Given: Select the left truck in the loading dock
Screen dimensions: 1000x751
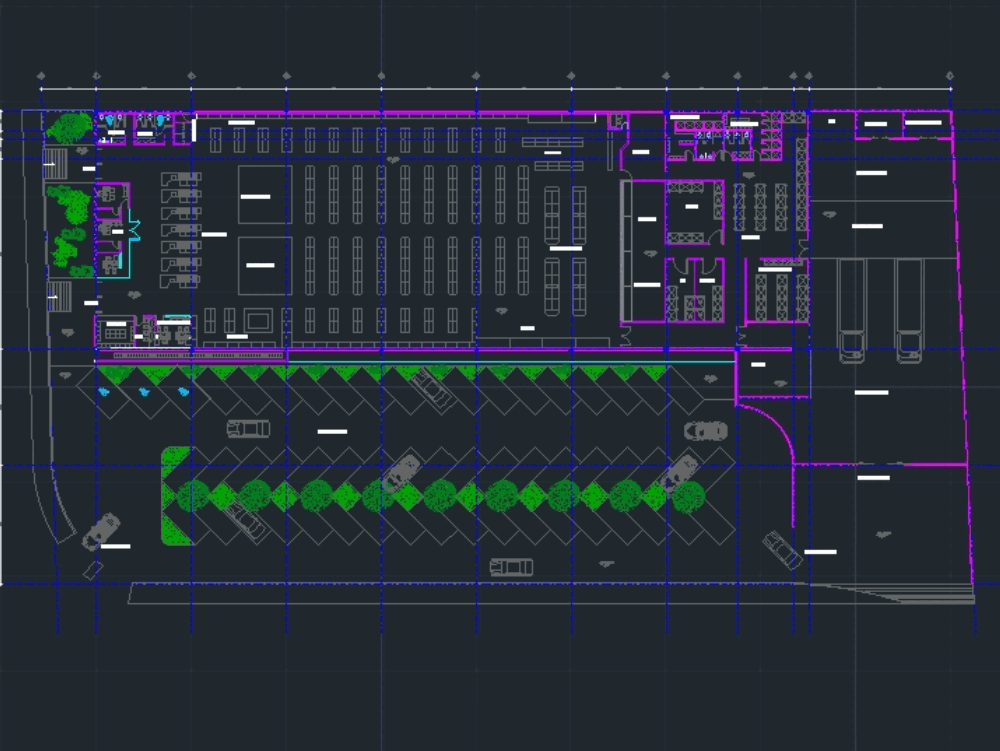Looking at the screenshot, I should [851, 309].
